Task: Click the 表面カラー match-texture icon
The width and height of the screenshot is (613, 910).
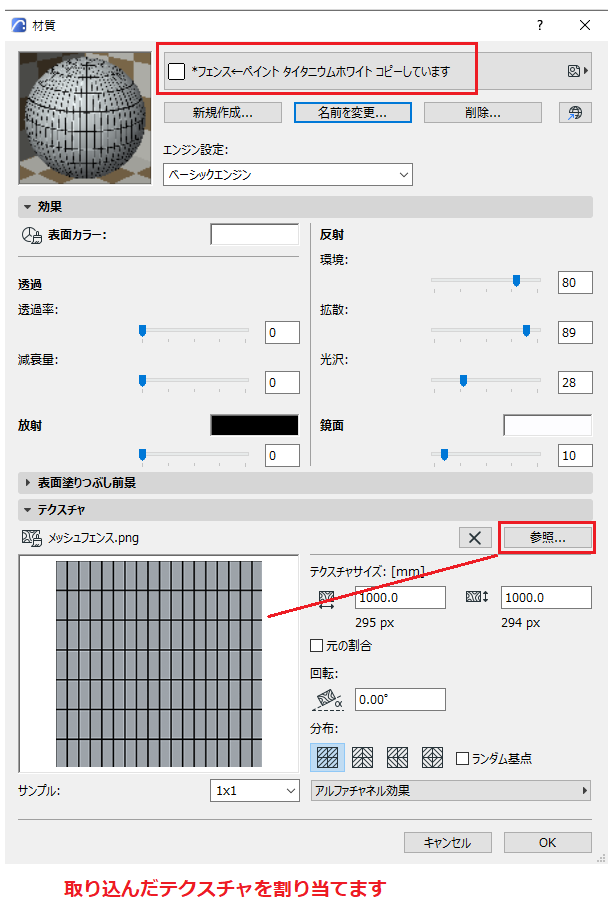Action: point(32,235)
